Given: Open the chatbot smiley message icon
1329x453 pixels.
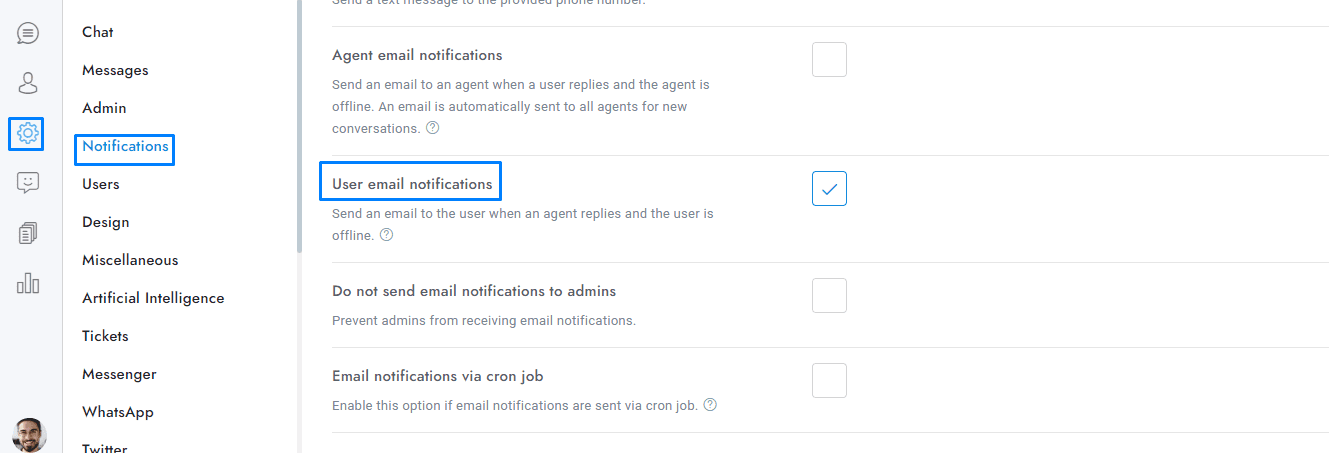Looking at the screenshot, I should pyautogui.click(x=28, y=183).
